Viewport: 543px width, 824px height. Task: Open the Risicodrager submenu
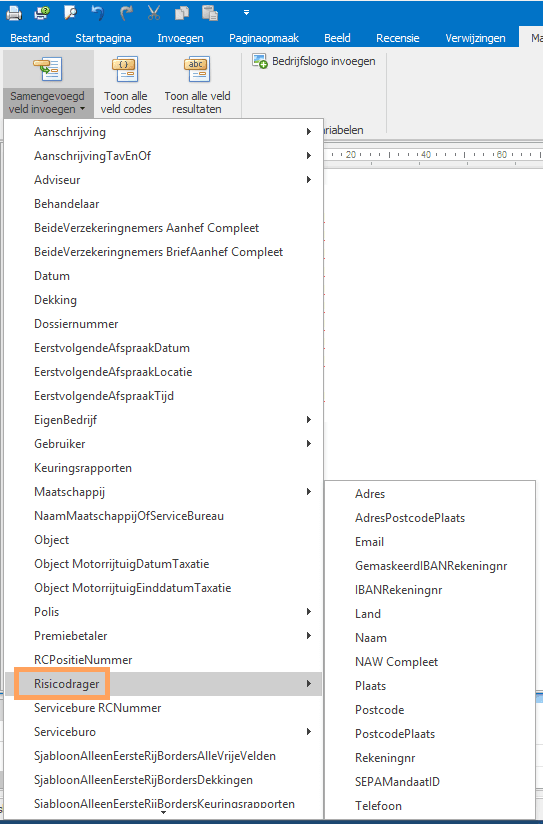pyautogui.click(x=163, y=684)
